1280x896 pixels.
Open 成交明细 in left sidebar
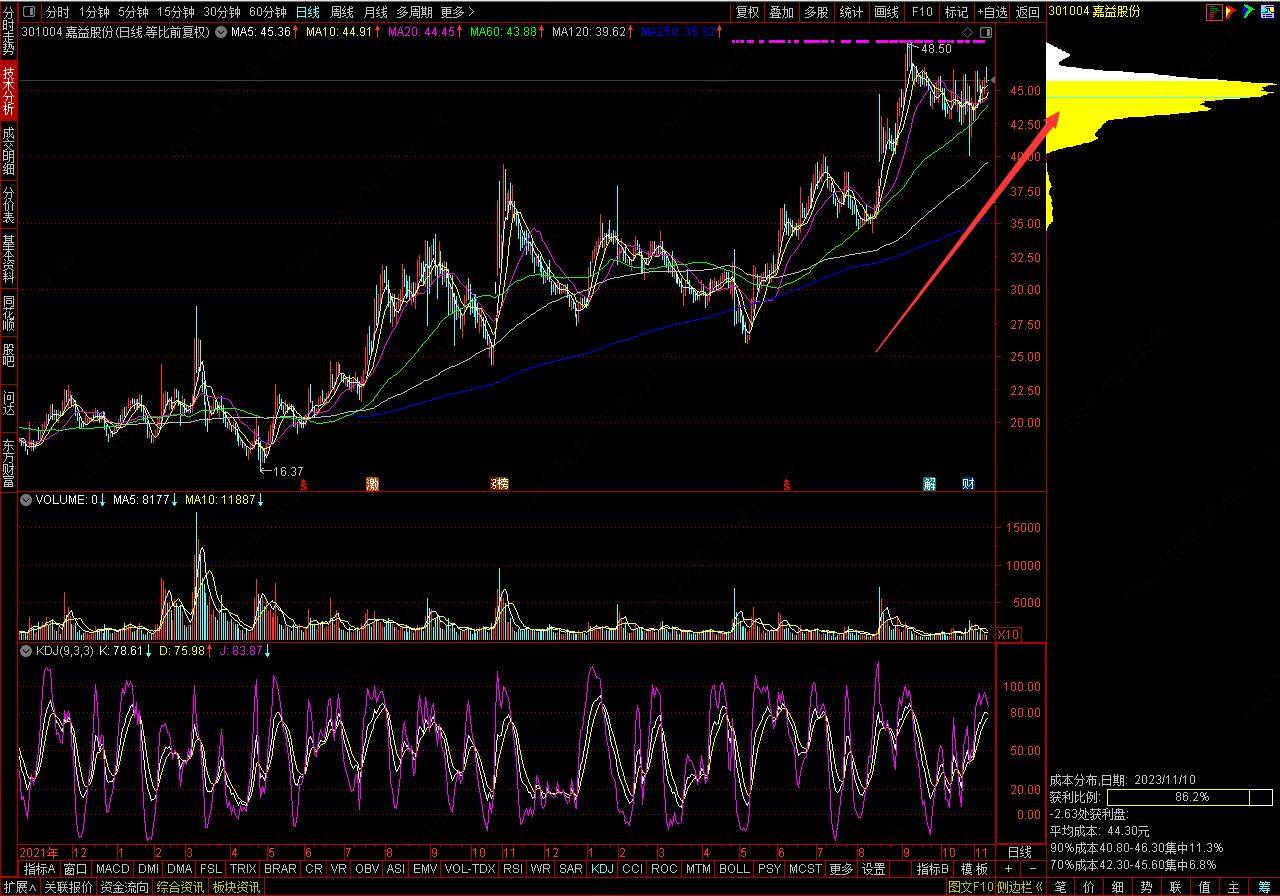pos(8,150)
